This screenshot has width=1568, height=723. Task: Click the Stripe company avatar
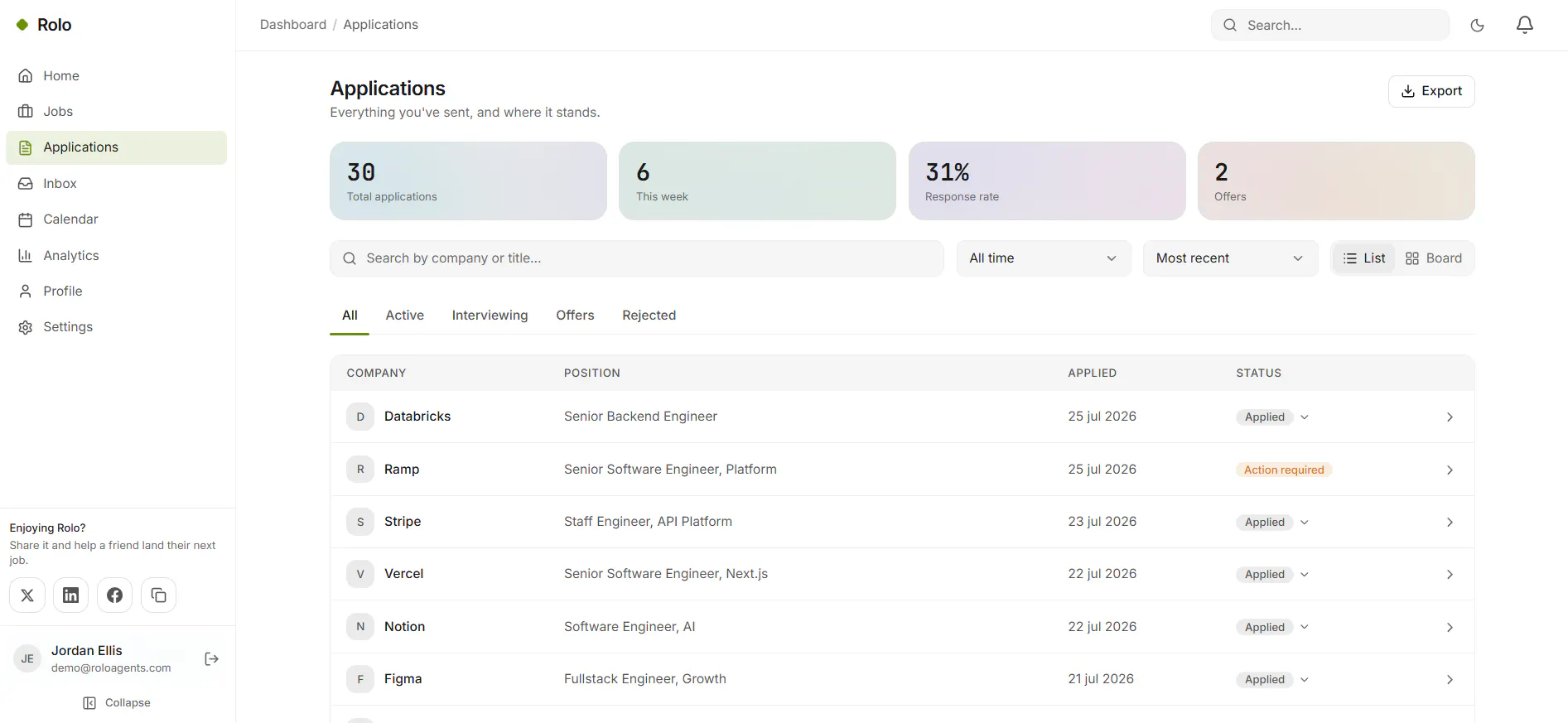point(360,522)
